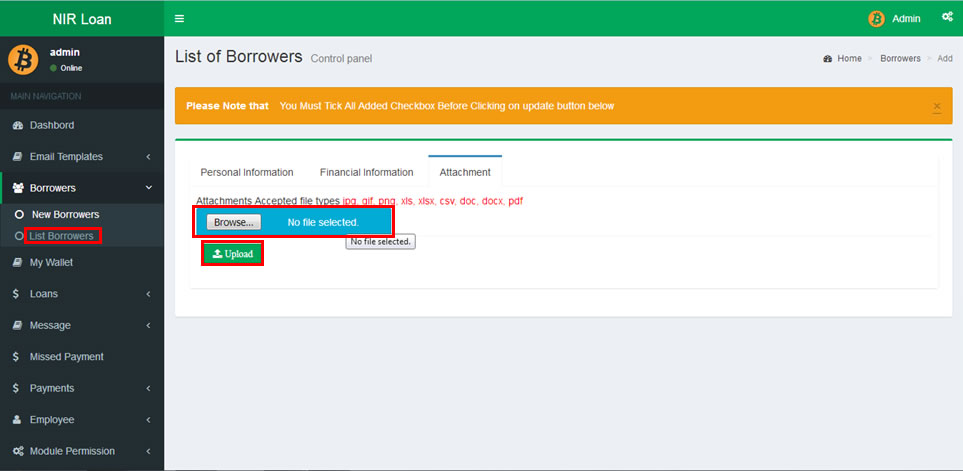Click the My Wallet sidebar item

[51, 262]
